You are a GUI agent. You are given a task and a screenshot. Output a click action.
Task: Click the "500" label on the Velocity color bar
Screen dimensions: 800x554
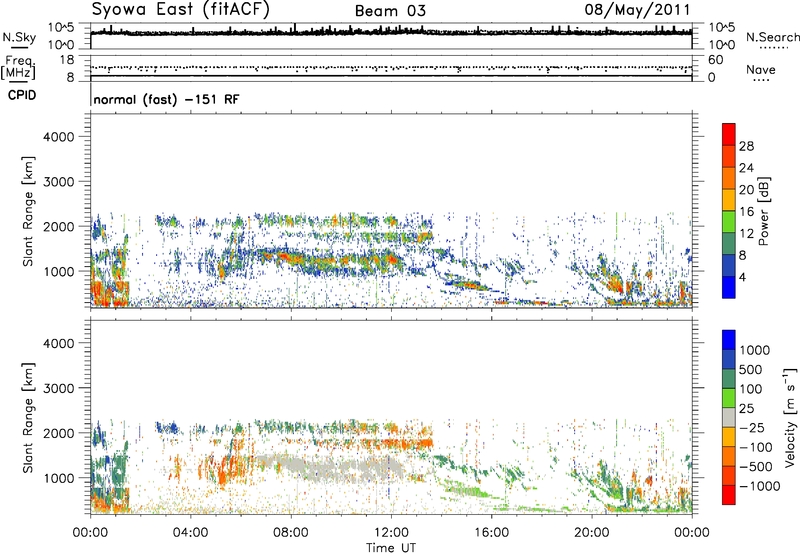pyautogui.click(x=751, y=369)
